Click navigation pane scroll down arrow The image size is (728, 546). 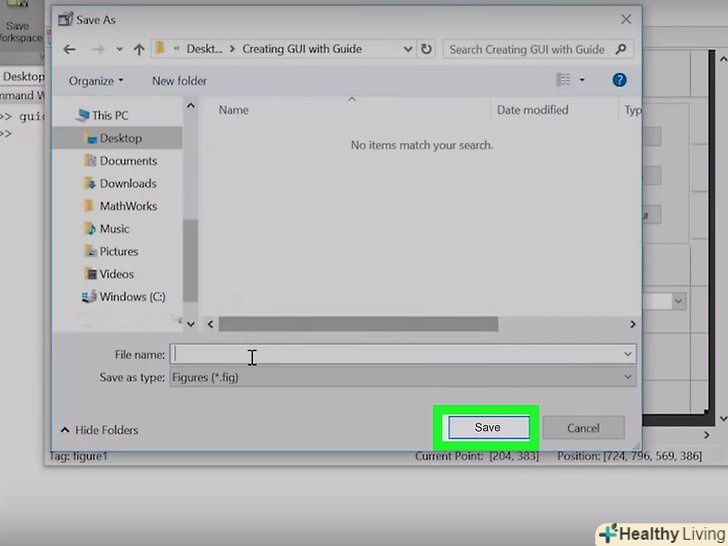click(191, 324)
